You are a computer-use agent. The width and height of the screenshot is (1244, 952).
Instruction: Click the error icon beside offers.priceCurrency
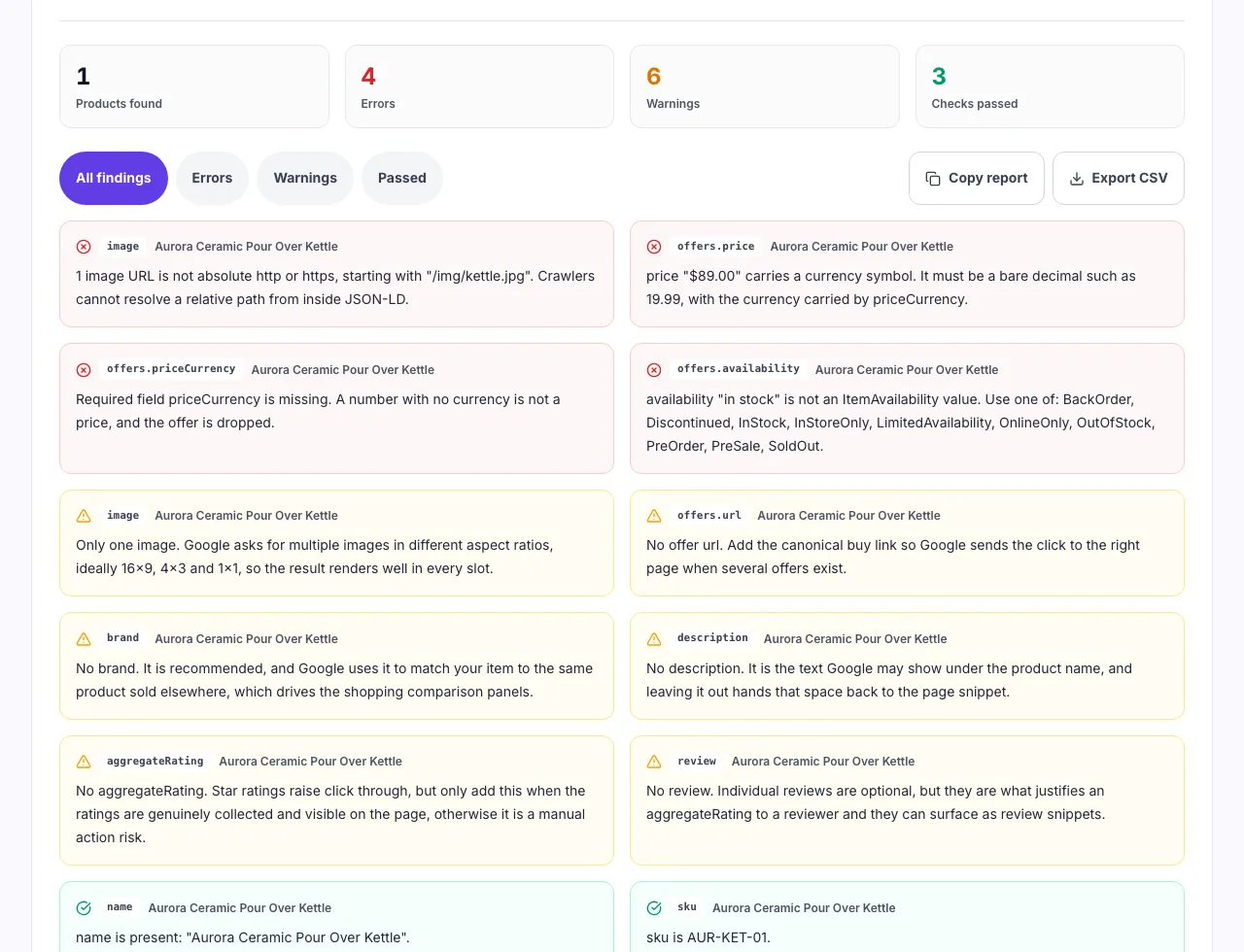click(84, 370)
